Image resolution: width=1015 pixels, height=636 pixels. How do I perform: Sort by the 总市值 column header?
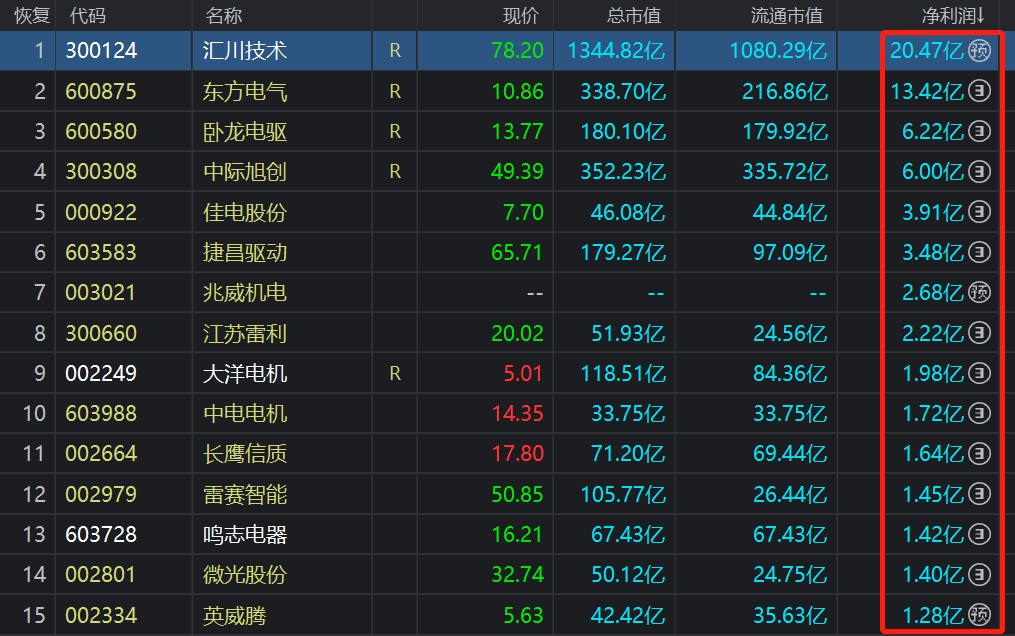(x=634, y=15)
